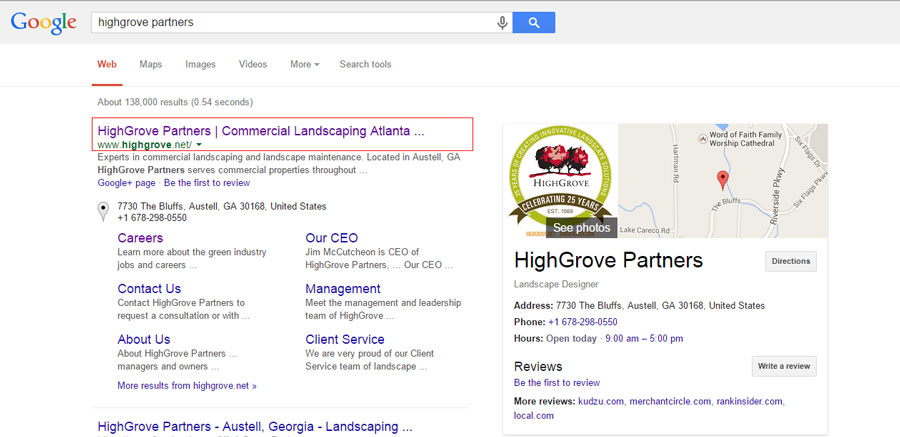
Task: Click the Directions button
Action: pos(790,261)
